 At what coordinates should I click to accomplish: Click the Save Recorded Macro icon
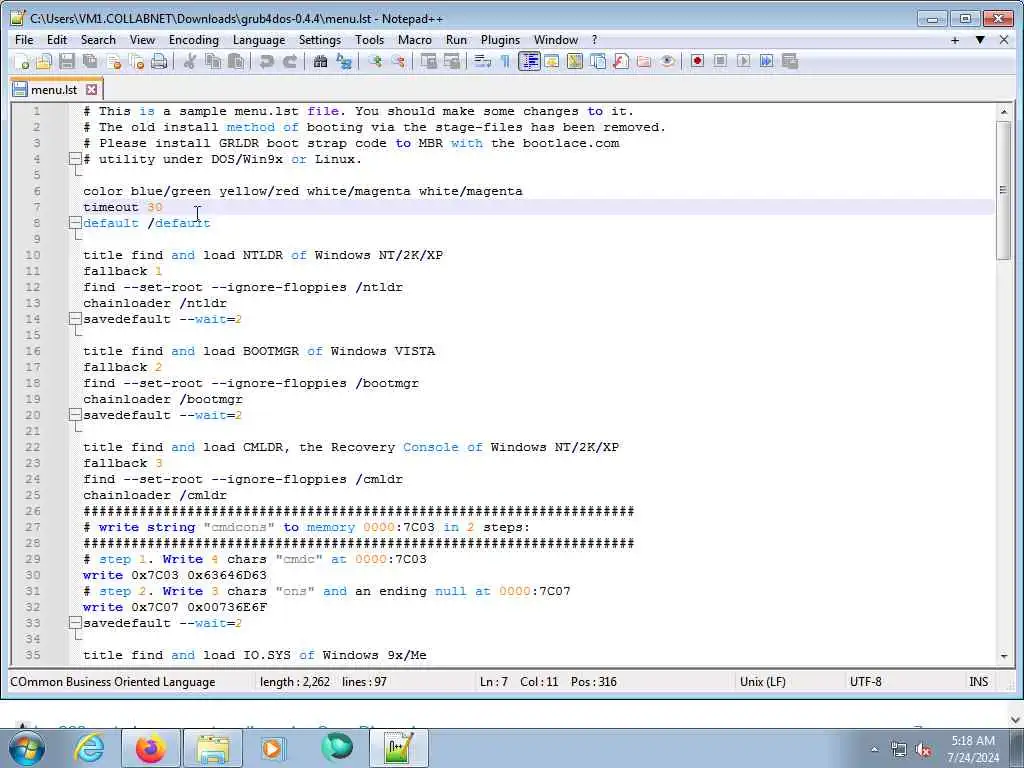790,61
